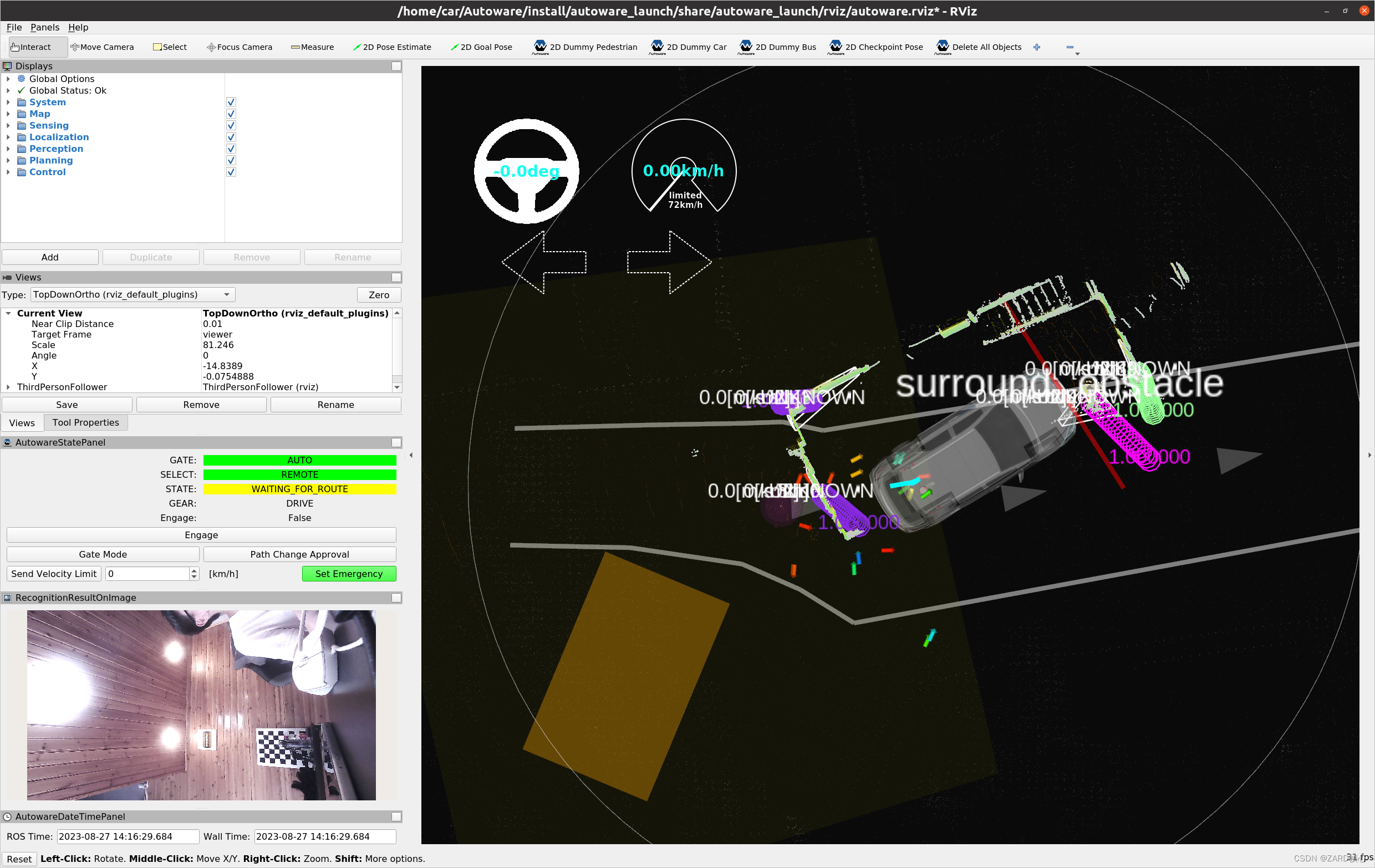Open the view Type dropdown

pos(133,294)
